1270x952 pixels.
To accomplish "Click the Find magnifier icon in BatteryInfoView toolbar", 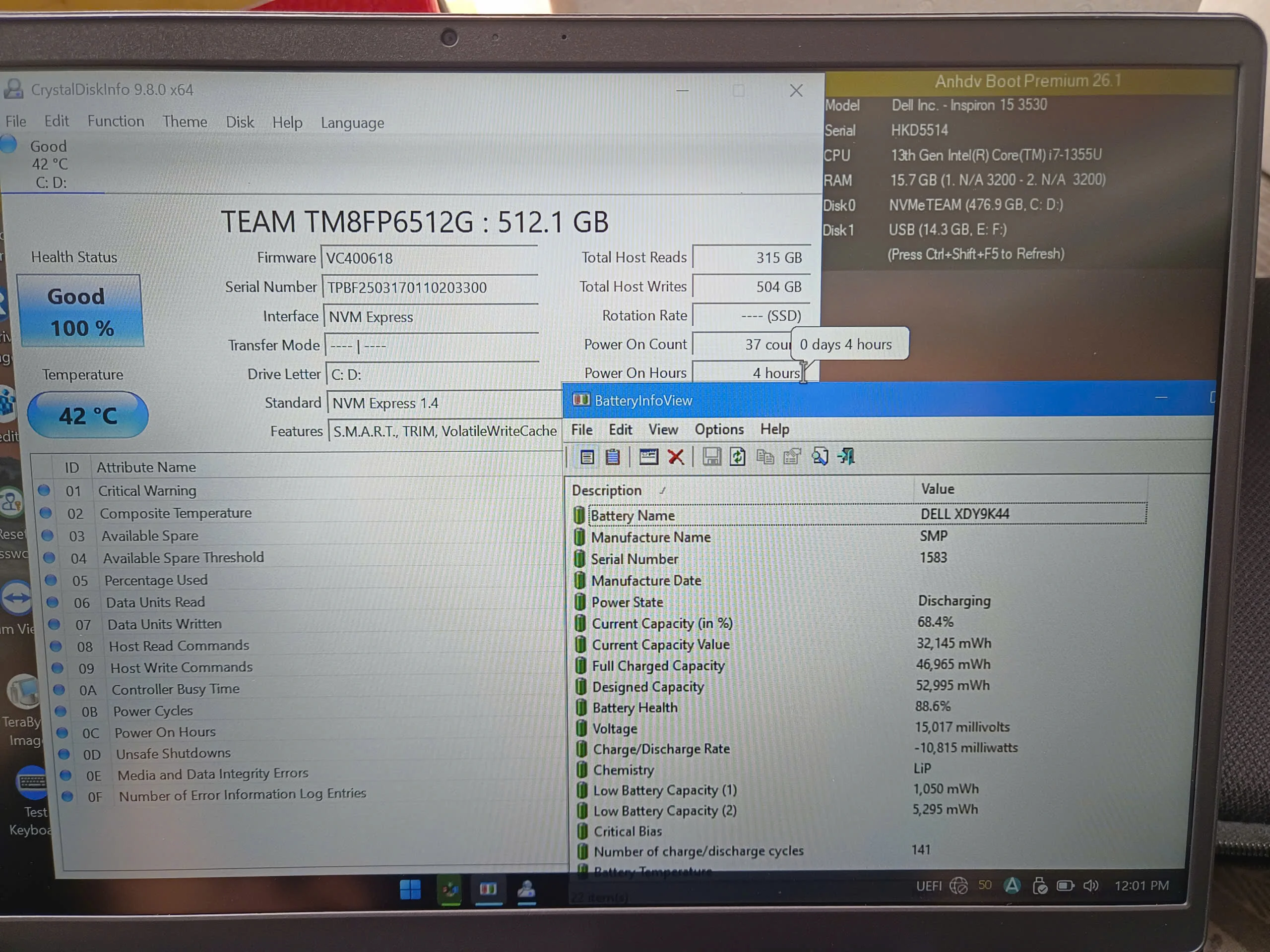I will (x=820, y=457).
